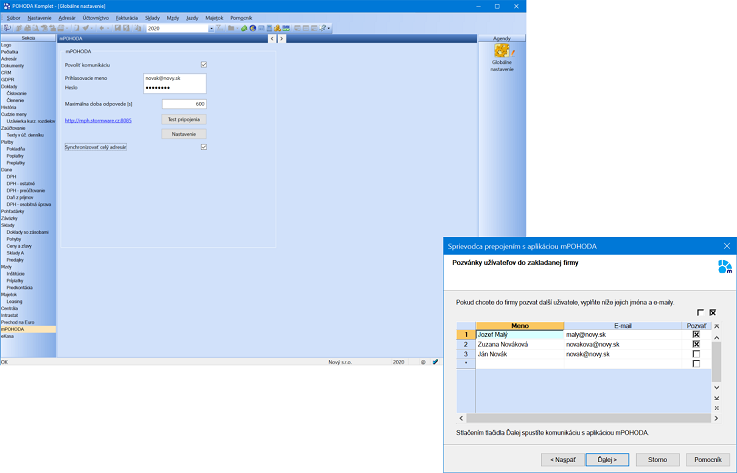This screenshot has width=737, height=473.
Task: Click the E-mail column header
Action: [623, 325]
